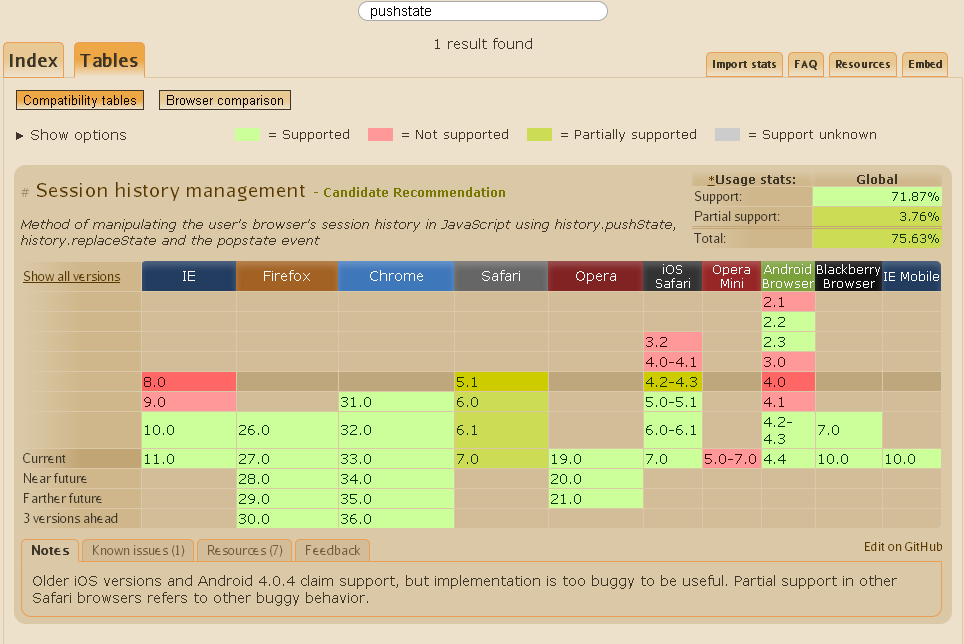Click the Embed button
This screenshot has width=964, height=644.
point(925,65)
